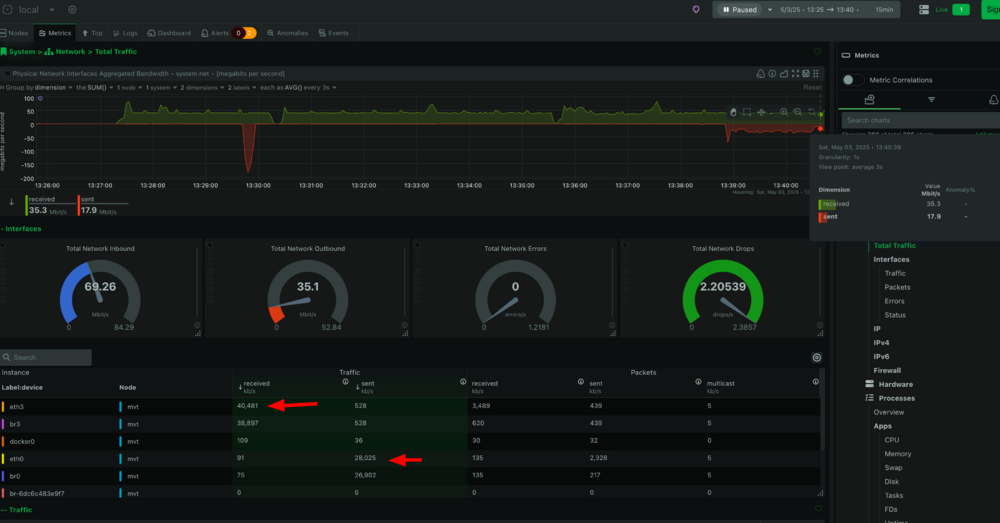1000x523 pixels.
Task: Click the interfaces table Search field
Action: (46, 357)
